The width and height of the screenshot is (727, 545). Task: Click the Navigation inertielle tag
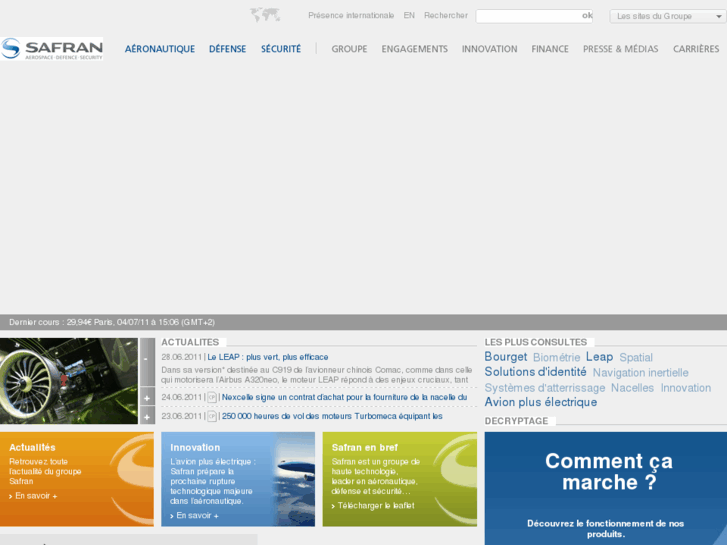click(x=641, y=373)
